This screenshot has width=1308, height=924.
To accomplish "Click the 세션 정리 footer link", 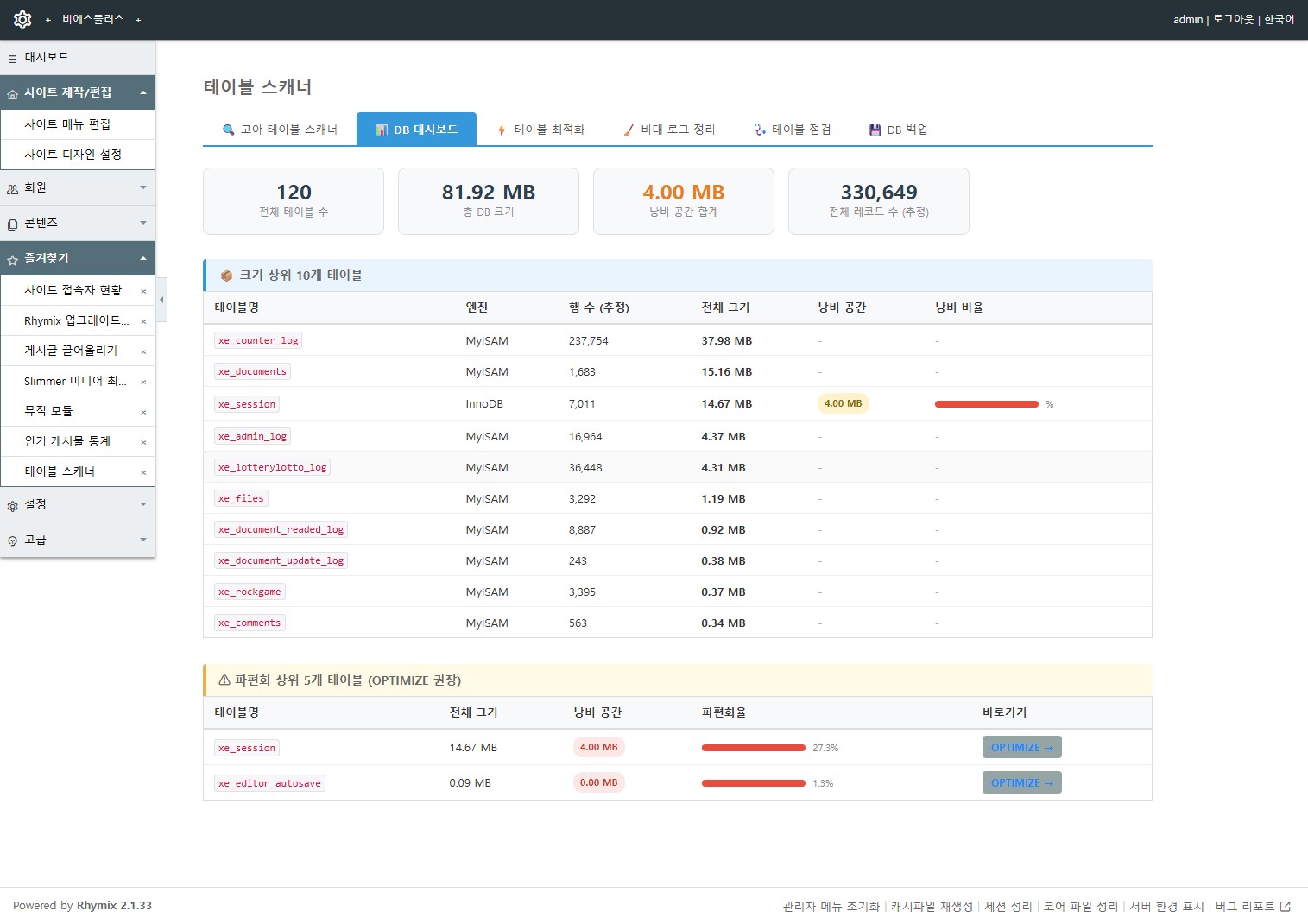I will 1008,906.
